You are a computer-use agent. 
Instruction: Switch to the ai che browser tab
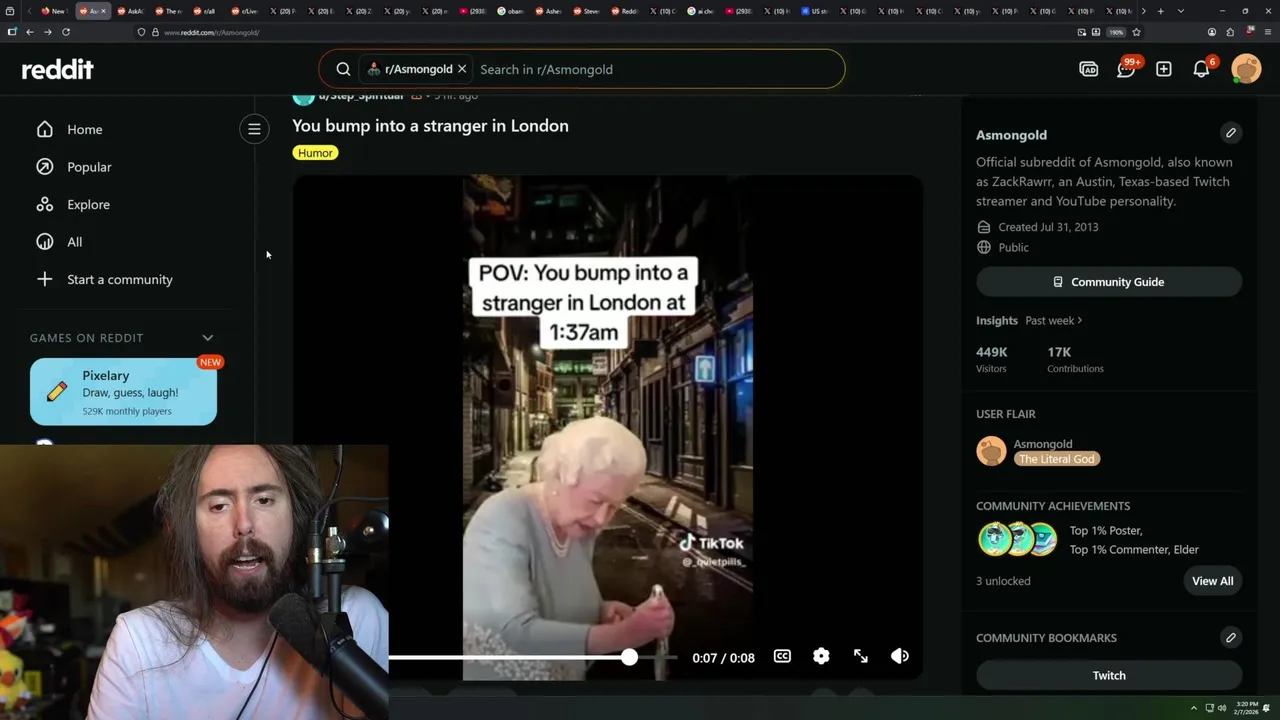pos(701,11)
